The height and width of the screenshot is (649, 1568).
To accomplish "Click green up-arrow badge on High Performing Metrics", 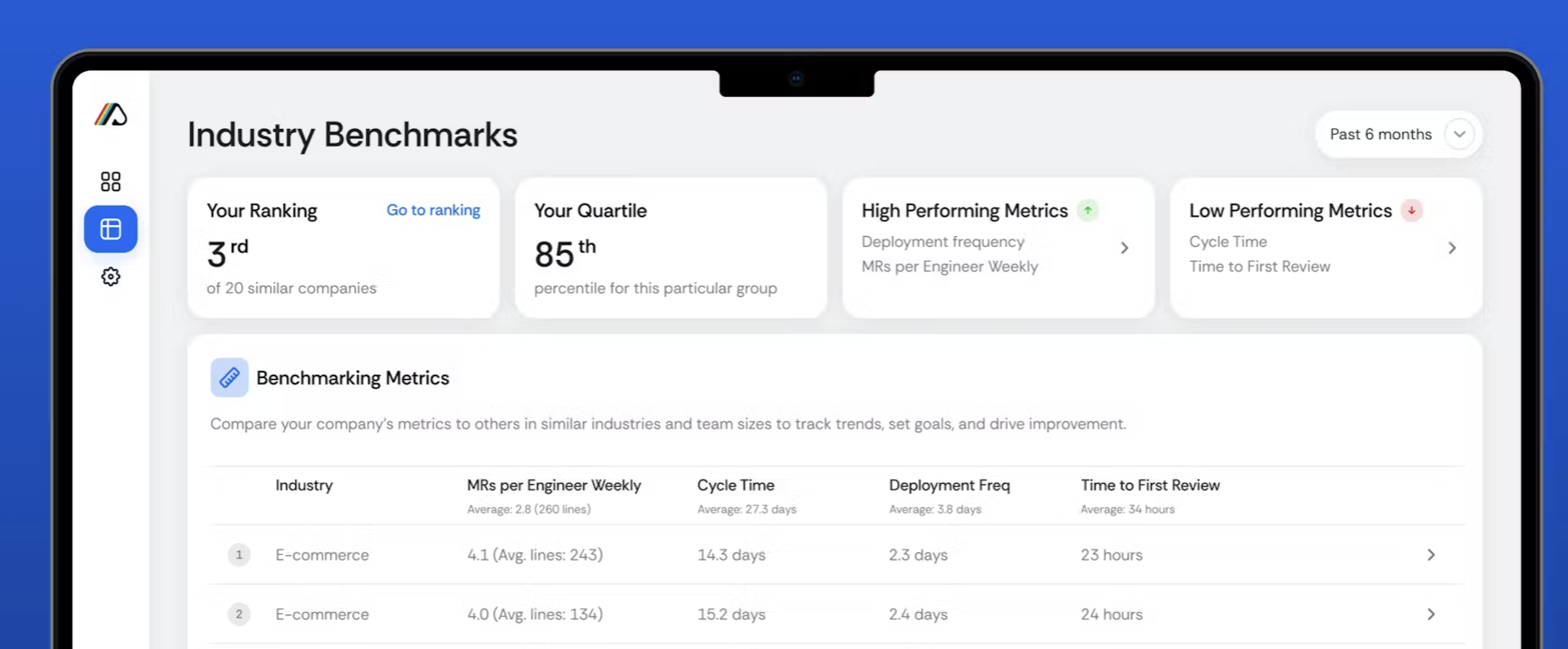I will (1088, 210).
